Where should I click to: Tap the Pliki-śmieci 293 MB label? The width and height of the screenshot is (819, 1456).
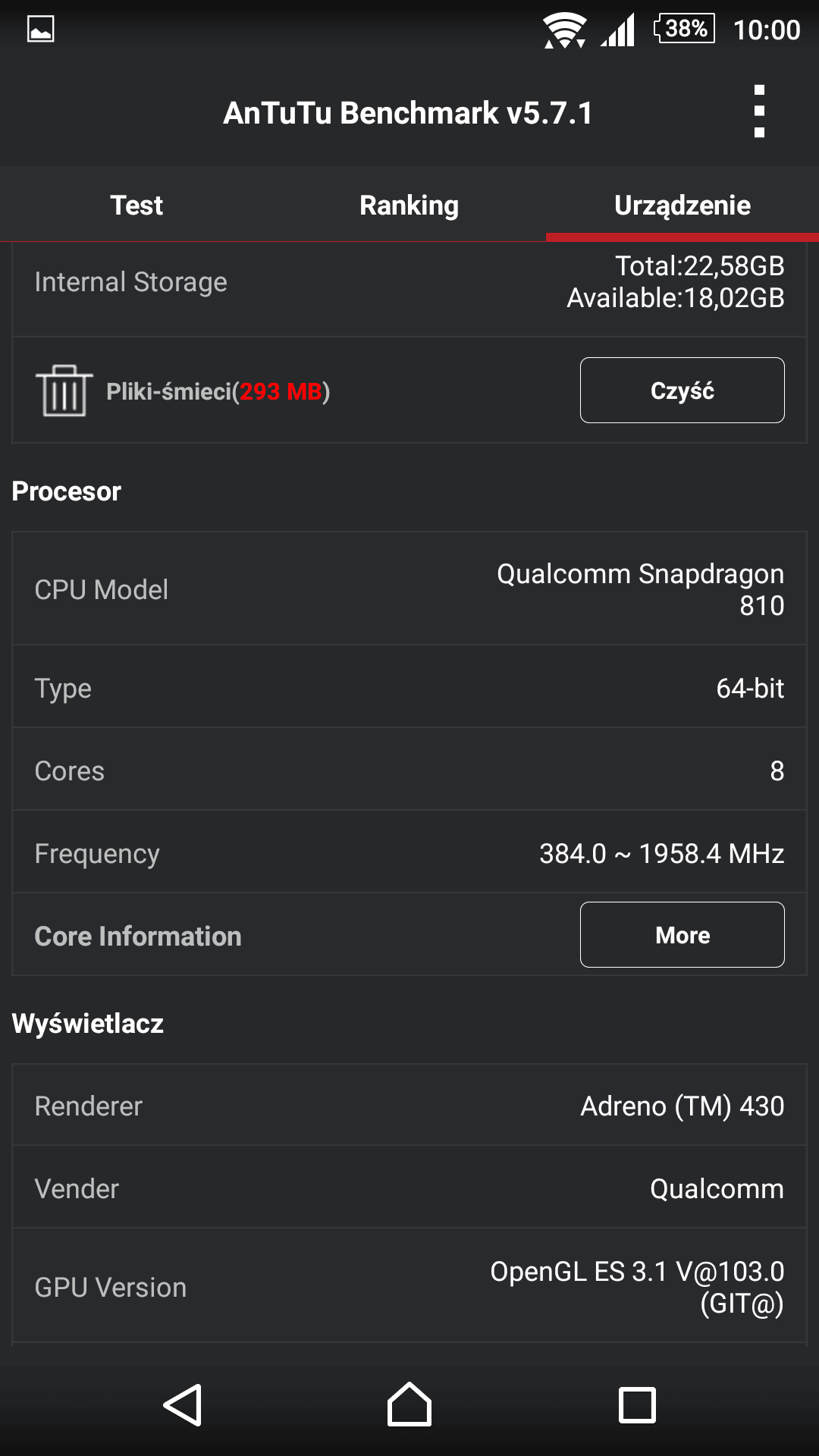[218, 391]
